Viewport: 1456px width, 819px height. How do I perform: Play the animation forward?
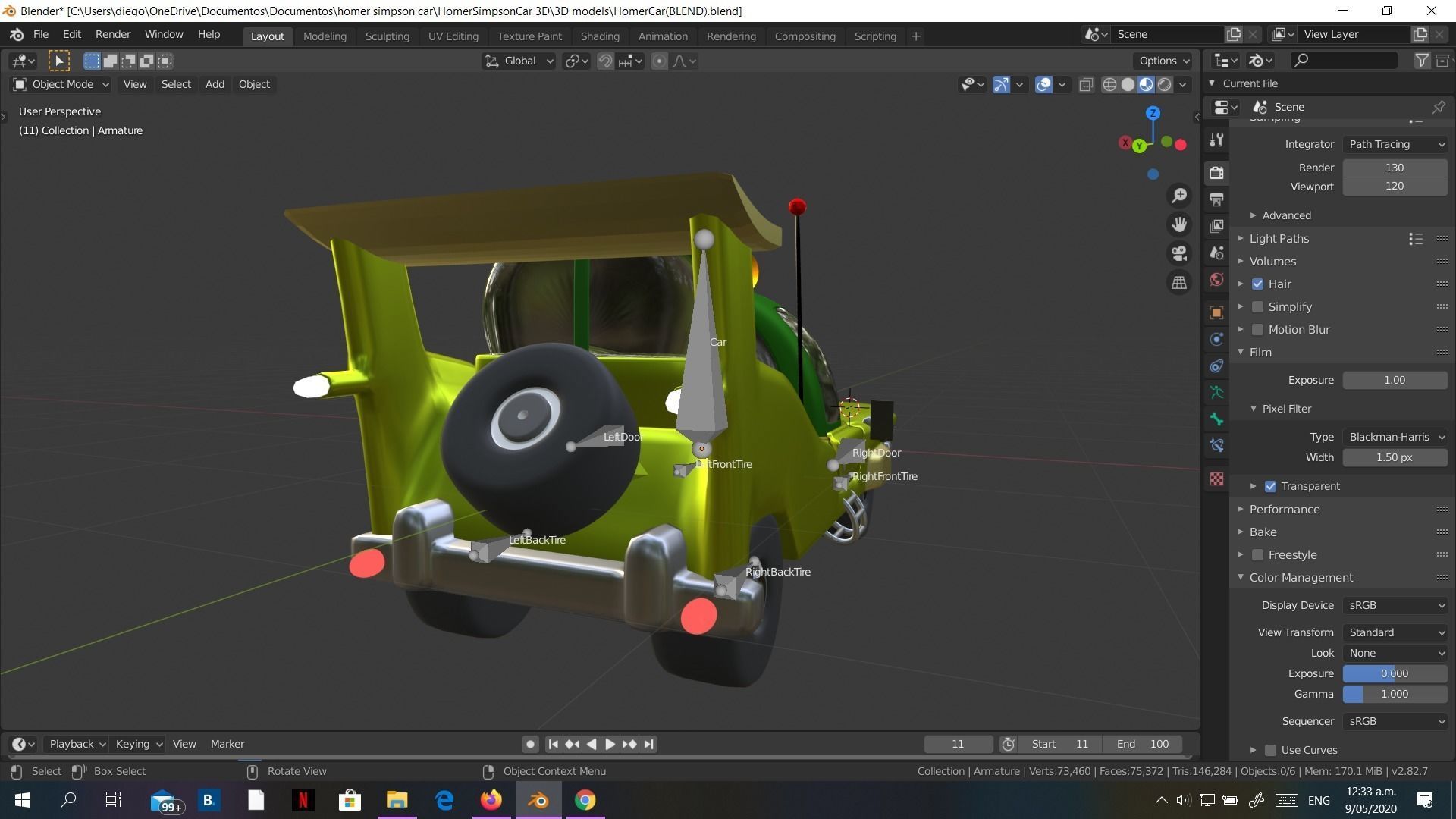point(610,744)
